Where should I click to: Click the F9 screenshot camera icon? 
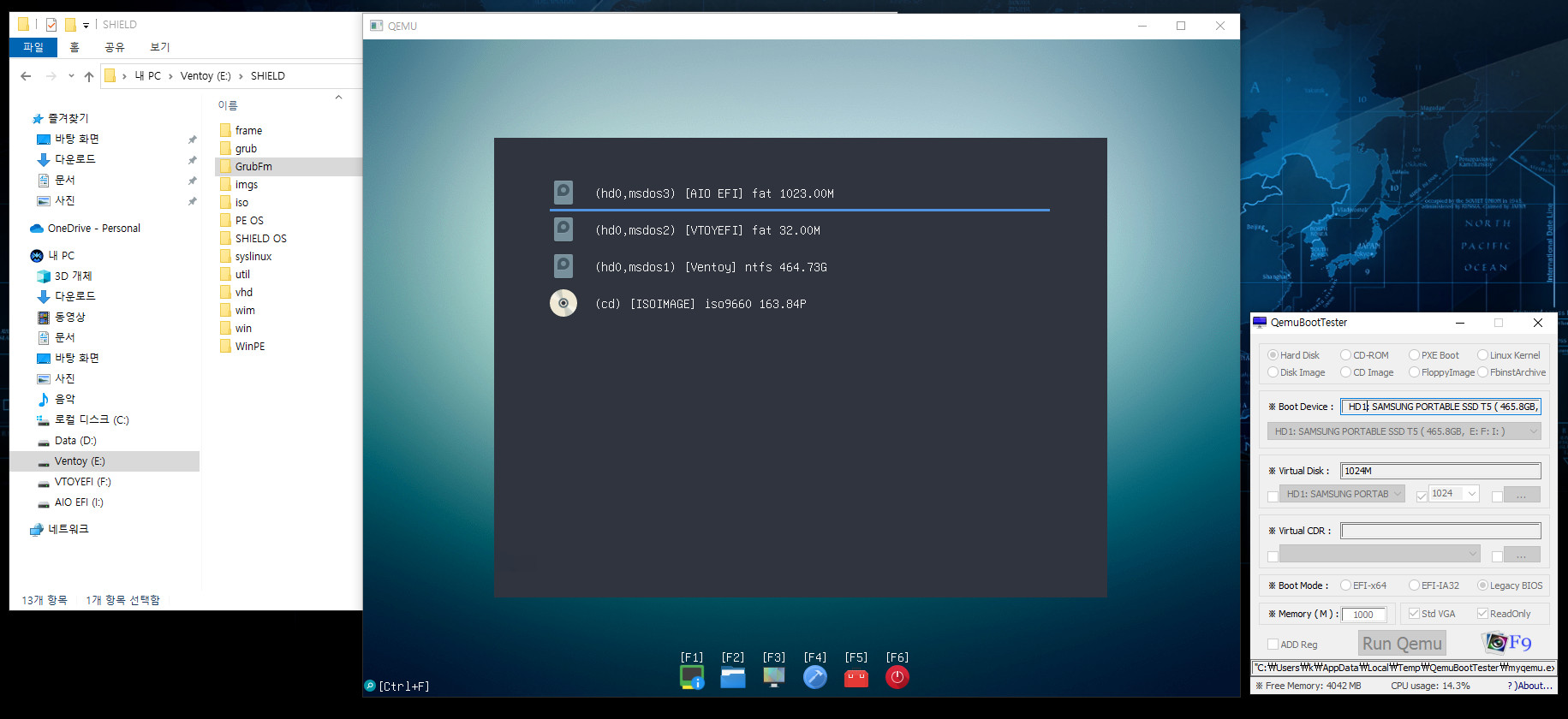pyautogui.click(x=1496, y=642)
